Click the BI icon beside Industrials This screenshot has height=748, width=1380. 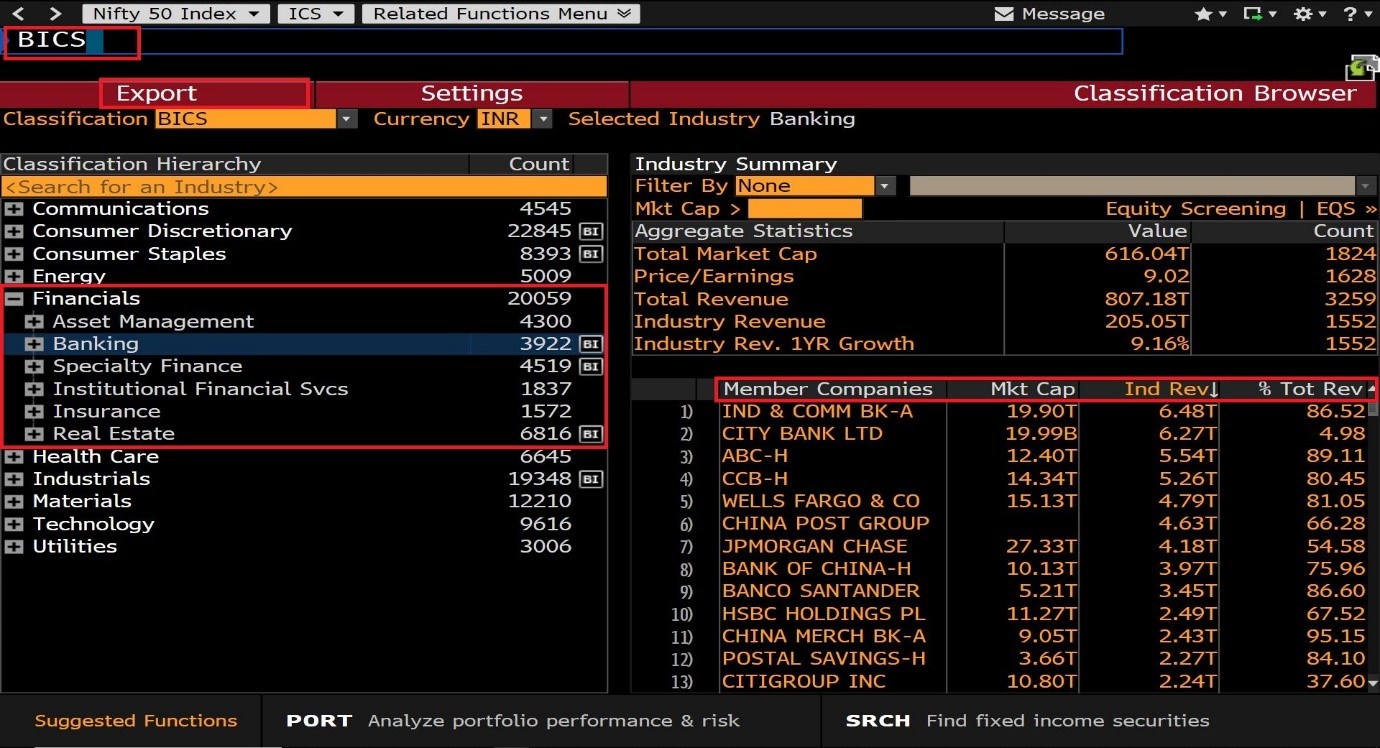click(591, 479)
